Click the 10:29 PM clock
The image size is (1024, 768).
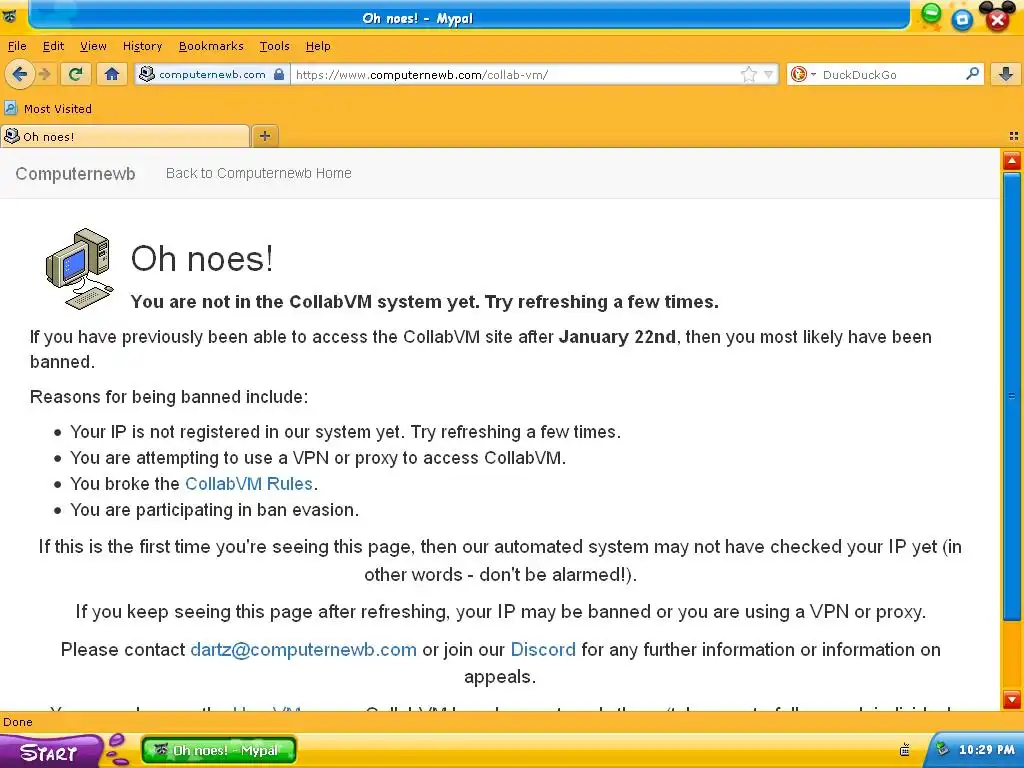986,750
